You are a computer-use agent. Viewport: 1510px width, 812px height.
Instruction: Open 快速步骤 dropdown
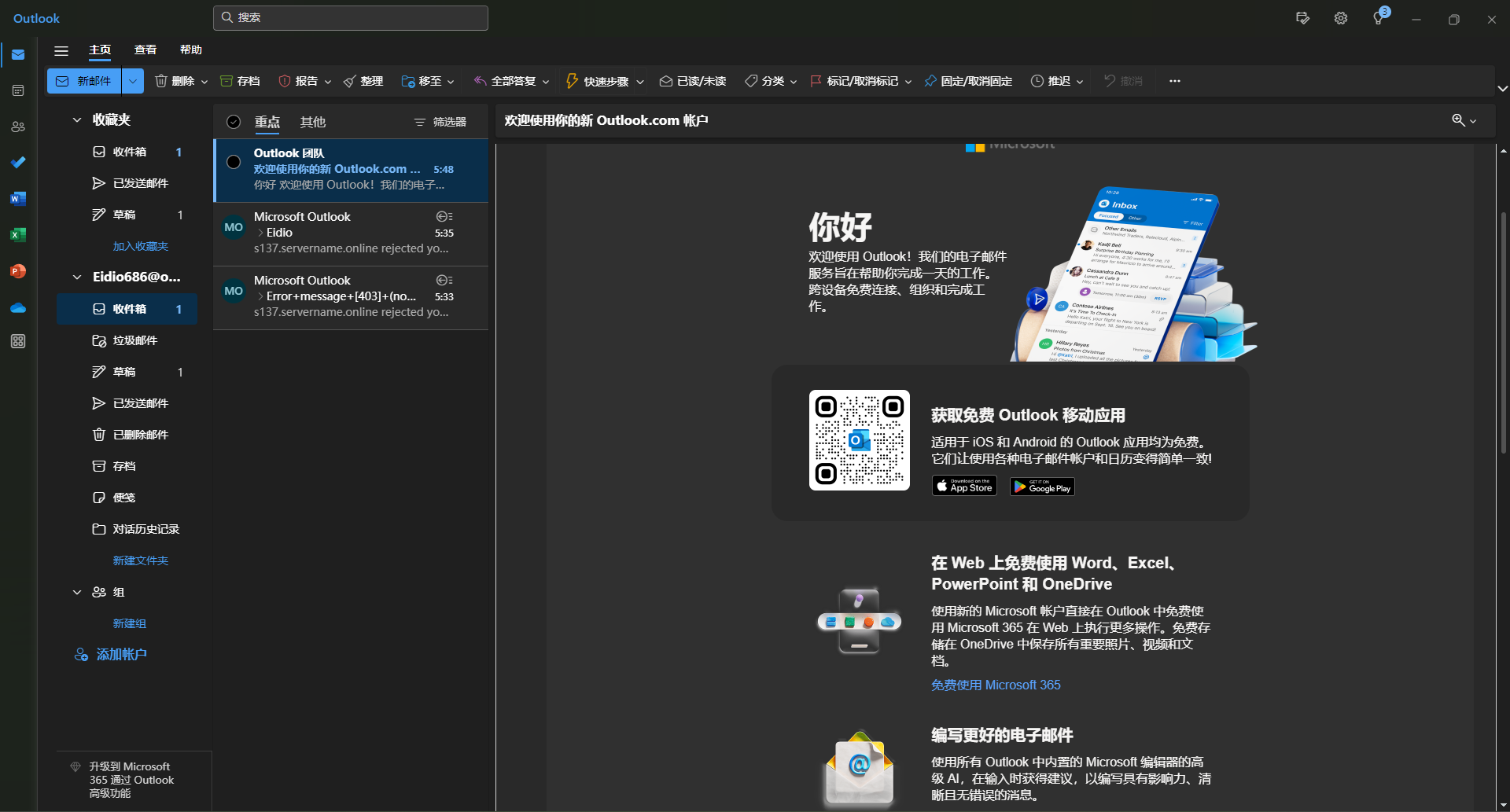[x=640, y=82]
